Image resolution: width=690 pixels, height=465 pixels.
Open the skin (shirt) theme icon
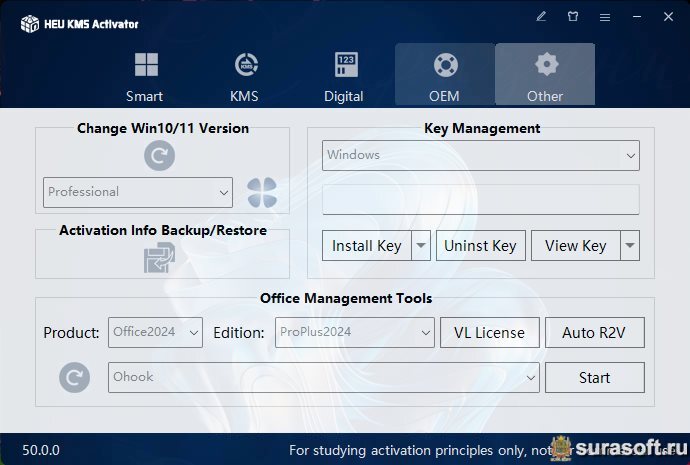[x=573, y=17]
